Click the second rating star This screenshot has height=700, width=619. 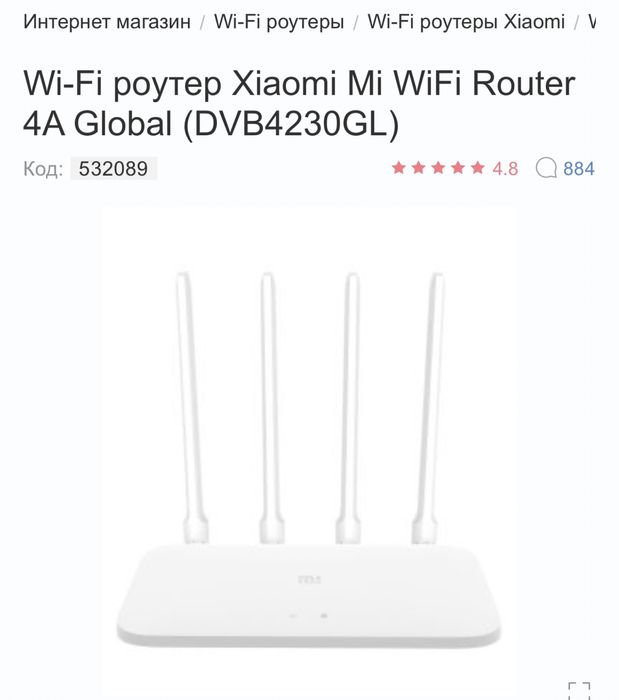(418, 168)
